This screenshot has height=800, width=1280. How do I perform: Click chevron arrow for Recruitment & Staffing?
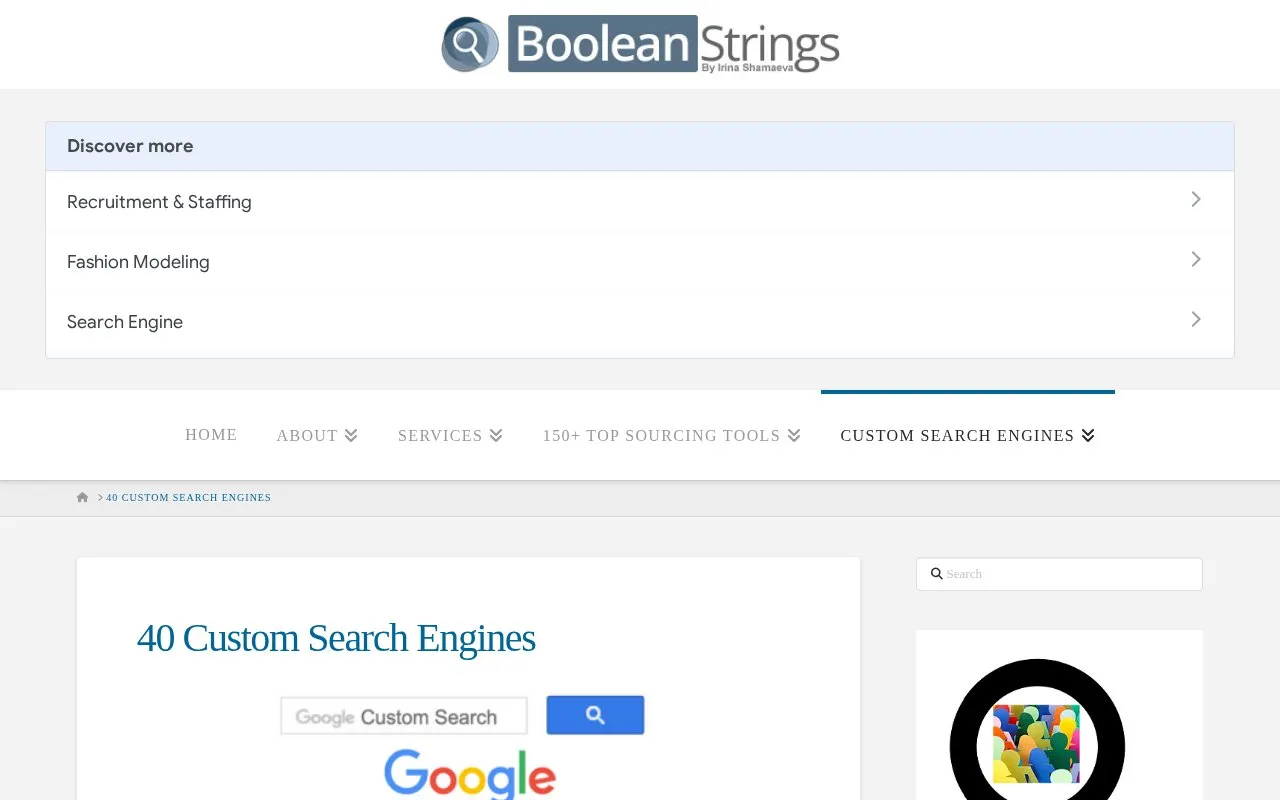[x=1196, y=199]
